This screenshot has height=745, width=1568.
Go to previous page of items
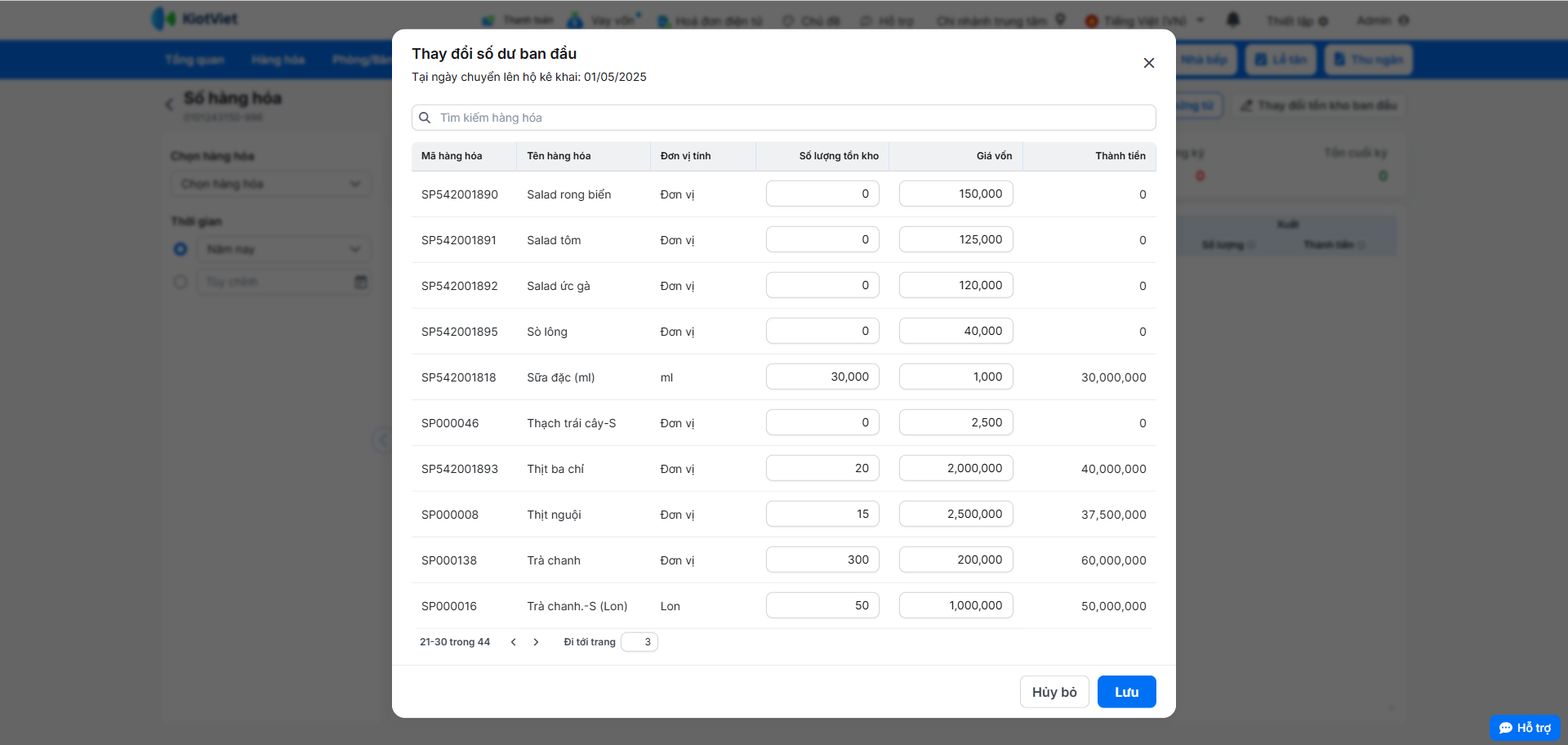coord(514,642)
